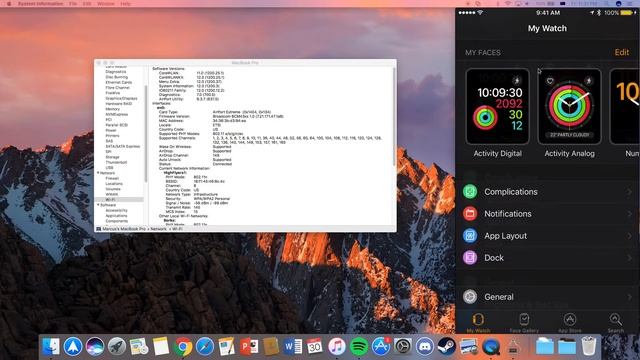Launch Discord from the dock
Viewport: 640px width, 360px height.
point(425,347)
